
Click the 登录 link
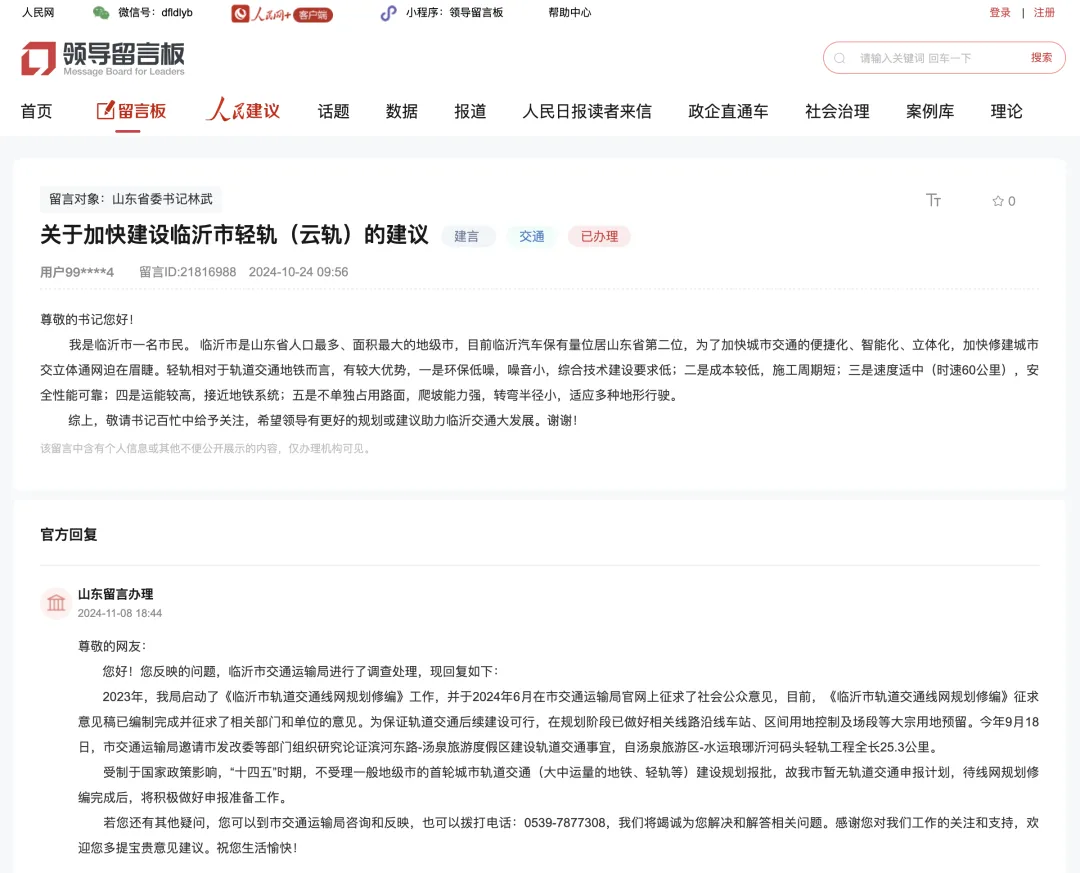pos(999,14)
